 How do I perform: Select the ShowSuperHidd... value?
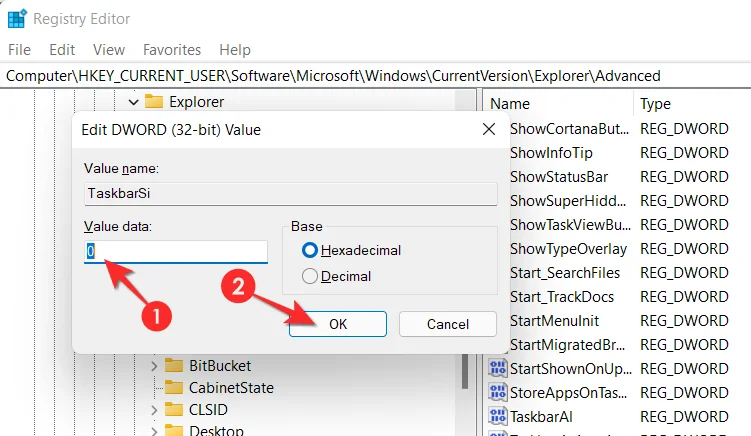568,201
